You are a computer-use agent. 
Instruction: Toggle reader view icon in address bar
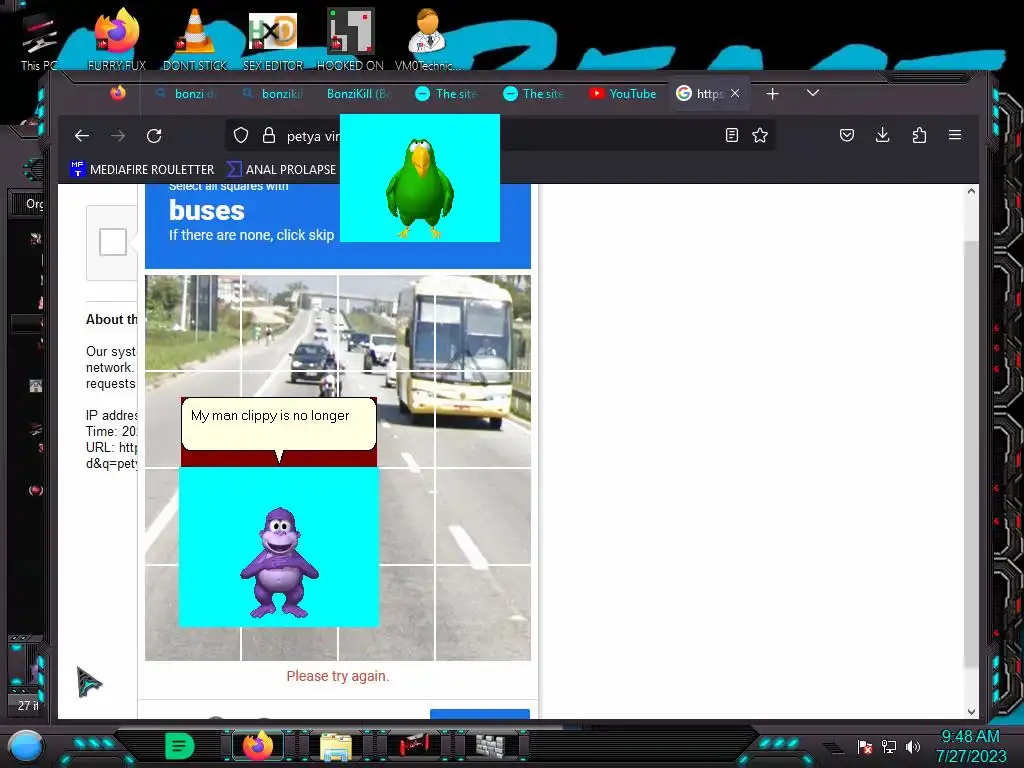coord(731,135)
